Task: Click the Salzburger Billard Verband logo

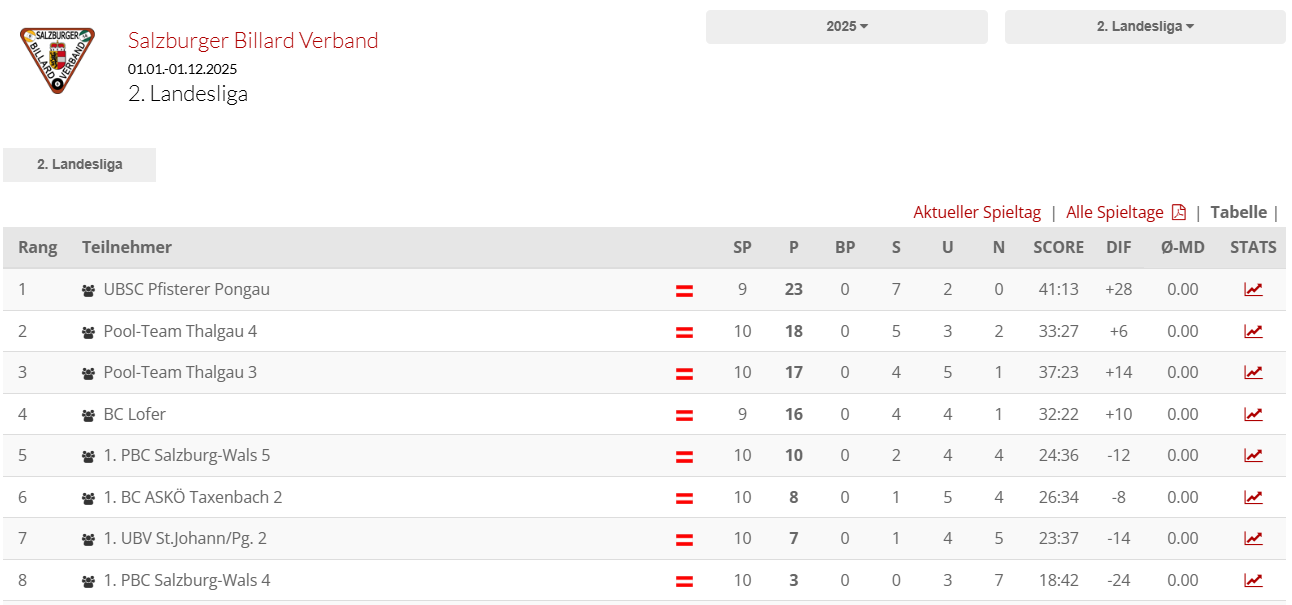Action: (57, 61)
